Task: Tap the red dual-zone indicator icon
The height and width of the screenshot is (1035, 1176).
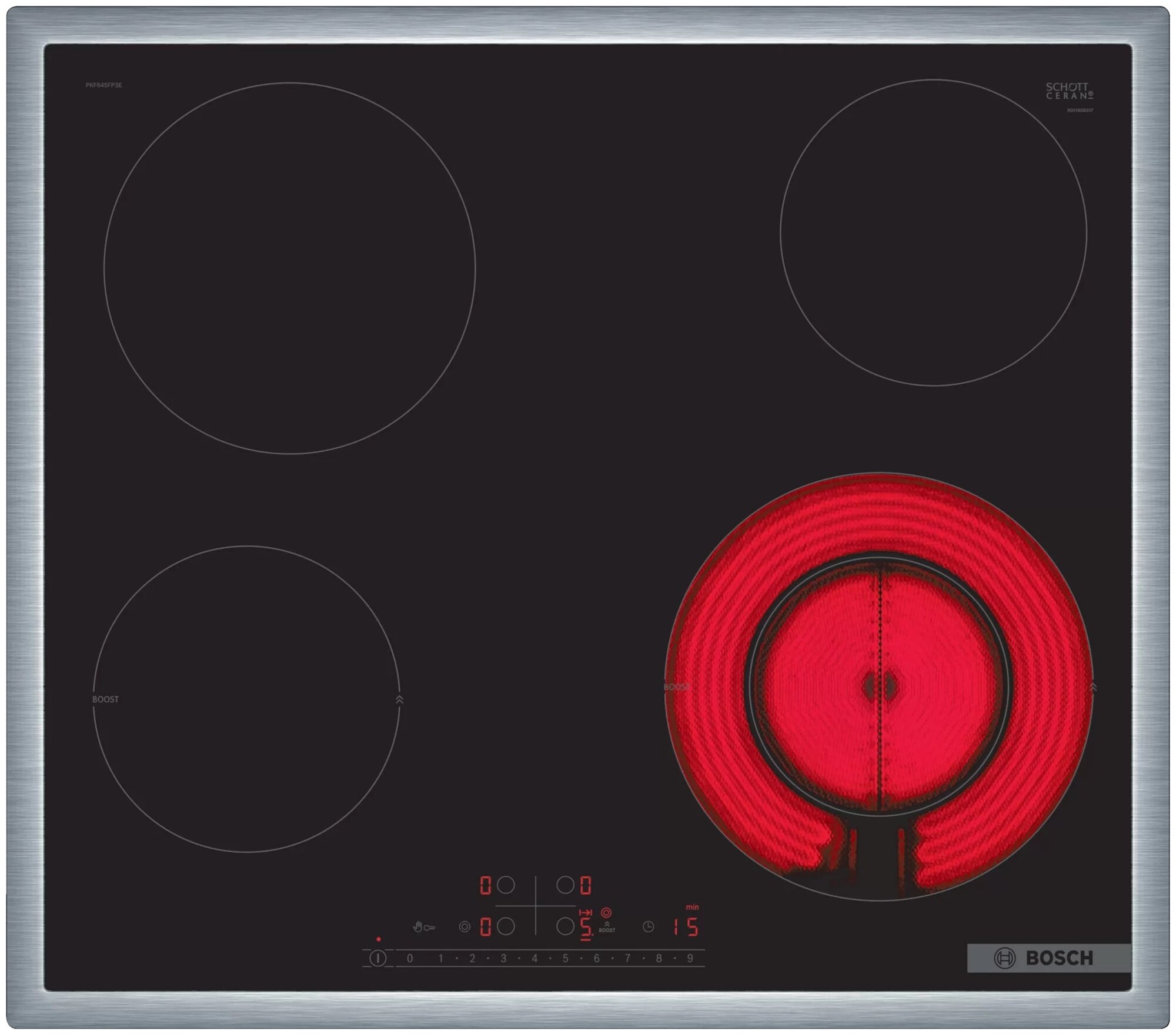Action: pos(606,913)
